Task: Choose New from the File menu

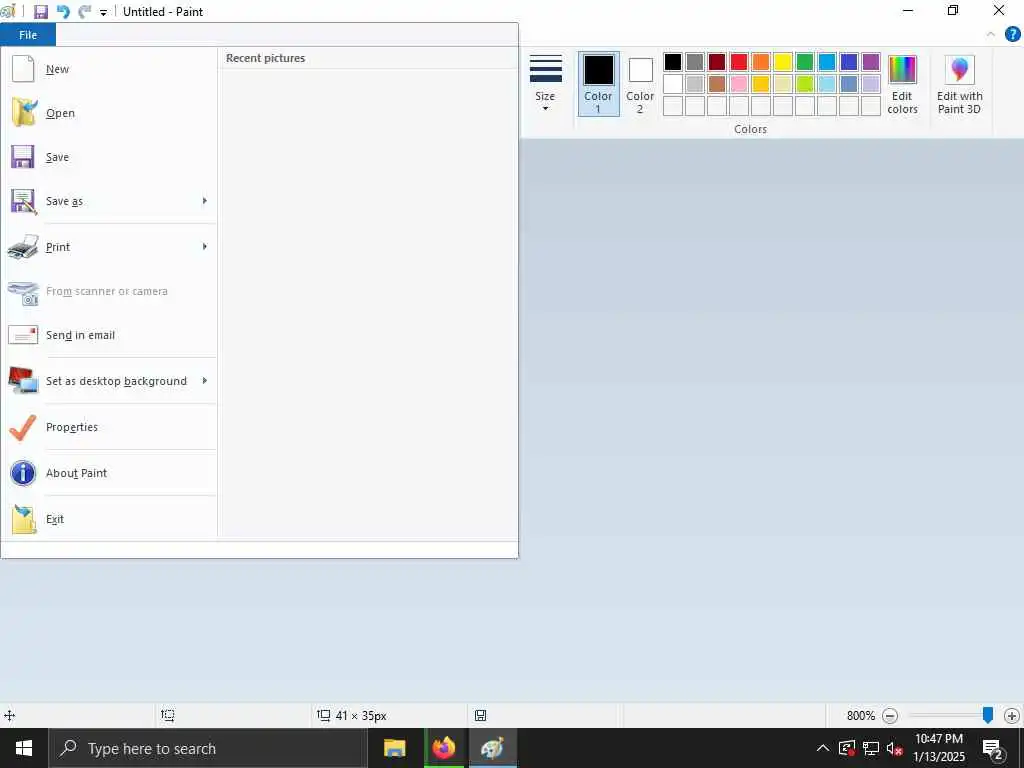Action: (x=110, y=69)
